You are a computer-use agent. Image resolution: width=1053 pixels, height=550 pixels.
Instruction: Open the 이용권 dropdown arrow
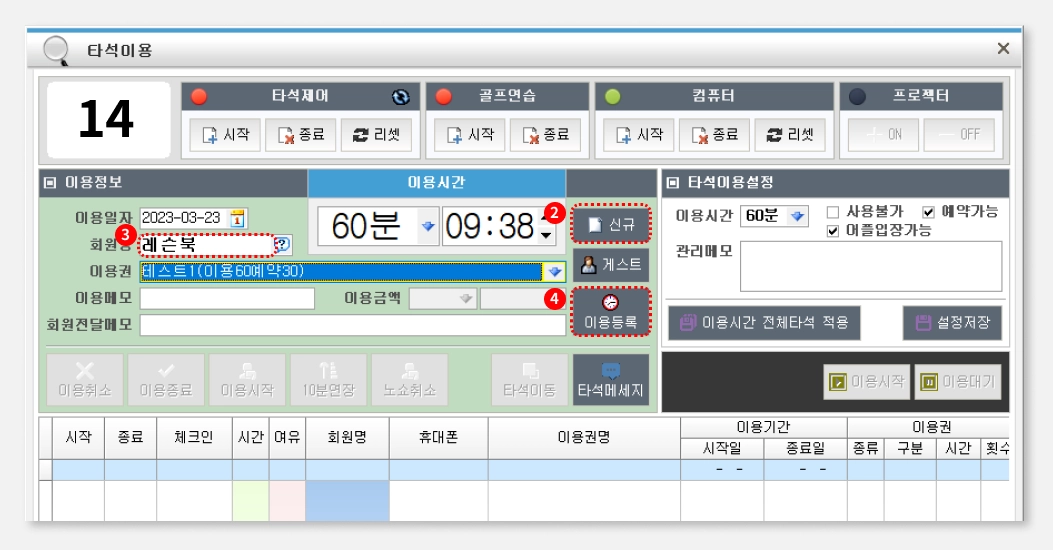click(554, 271)
